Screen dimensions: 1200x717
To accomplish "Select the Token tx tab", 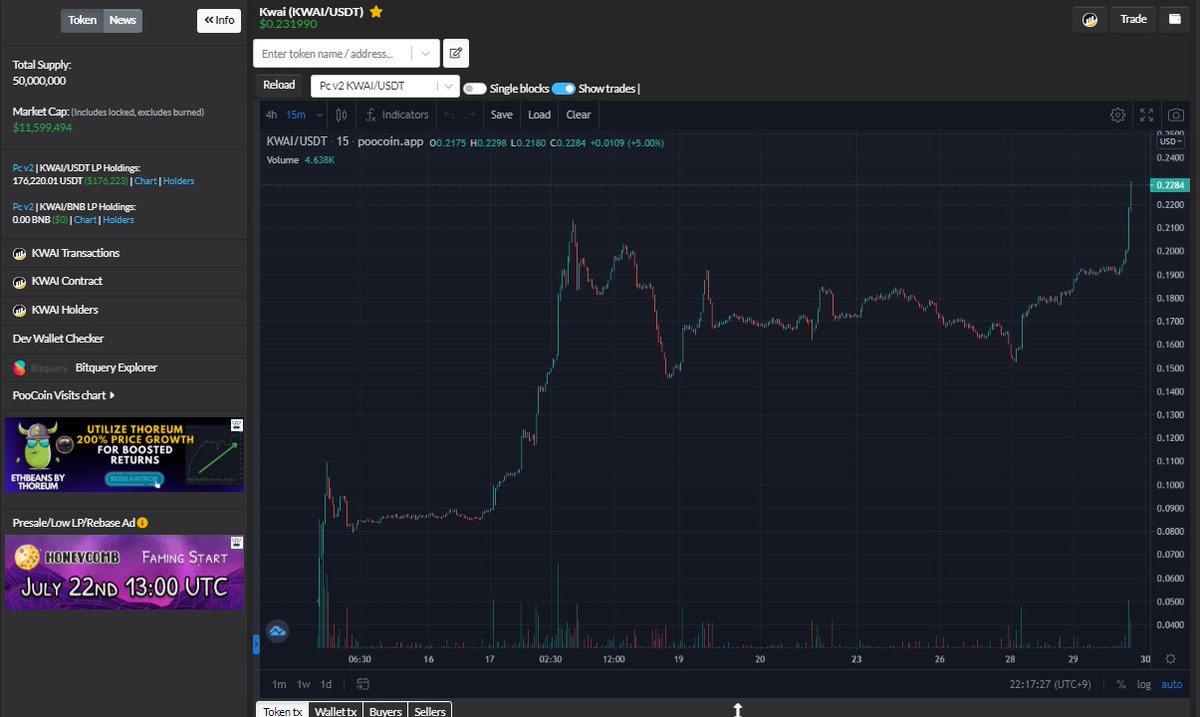I will (282, 710).
